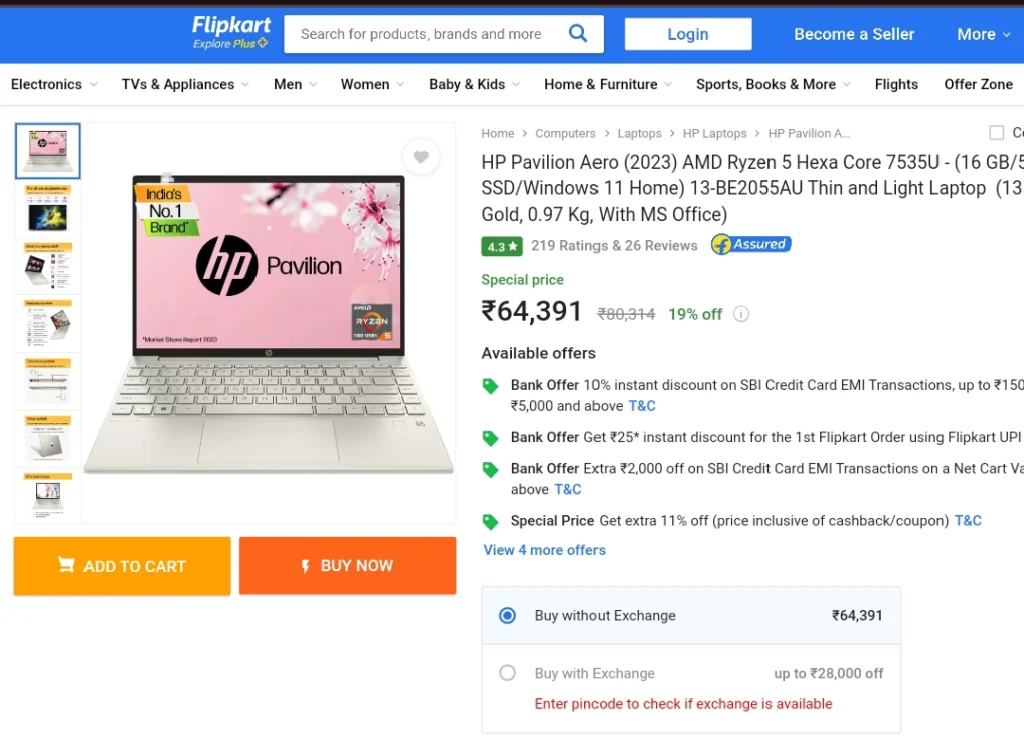Click the 4.3 star rating badge
Image resolution: width=1024 pixels, height=739 pixels.
click(x=502, y=246)
